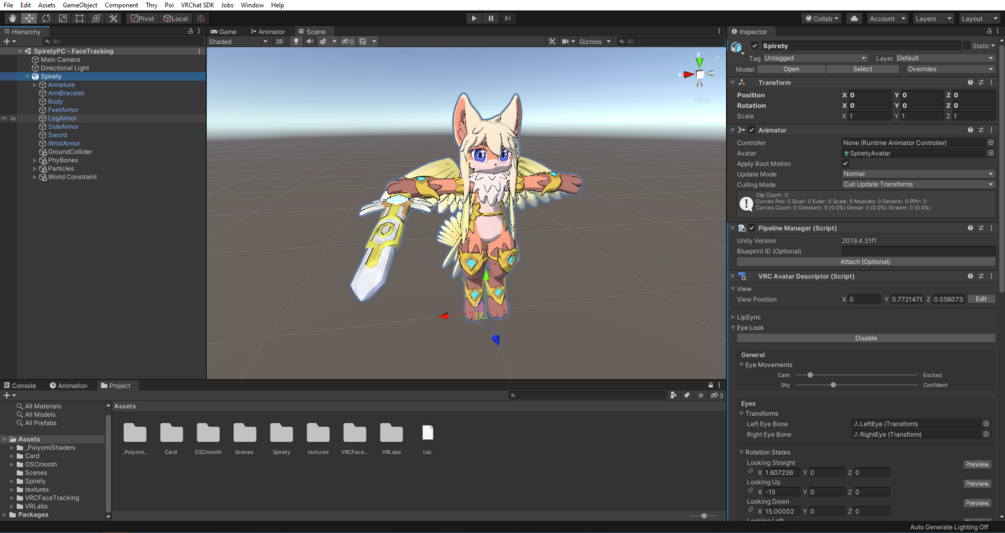Switch to the Console tab

[x=20, y=386]
